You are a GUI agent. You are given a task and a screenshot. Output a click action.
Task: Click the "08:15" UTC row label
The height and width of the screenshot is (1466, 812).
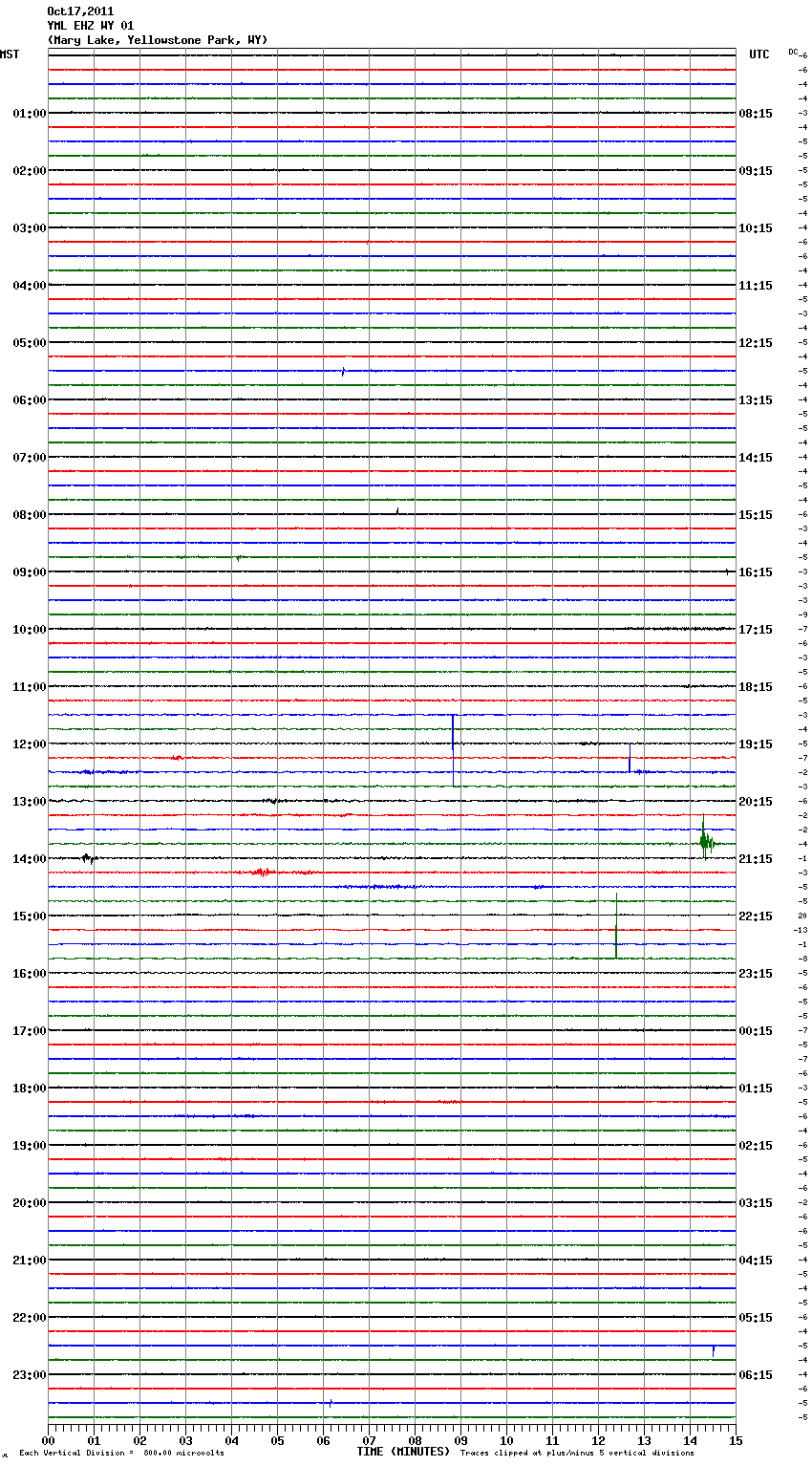pyautogui.click(x=756, y=114)
